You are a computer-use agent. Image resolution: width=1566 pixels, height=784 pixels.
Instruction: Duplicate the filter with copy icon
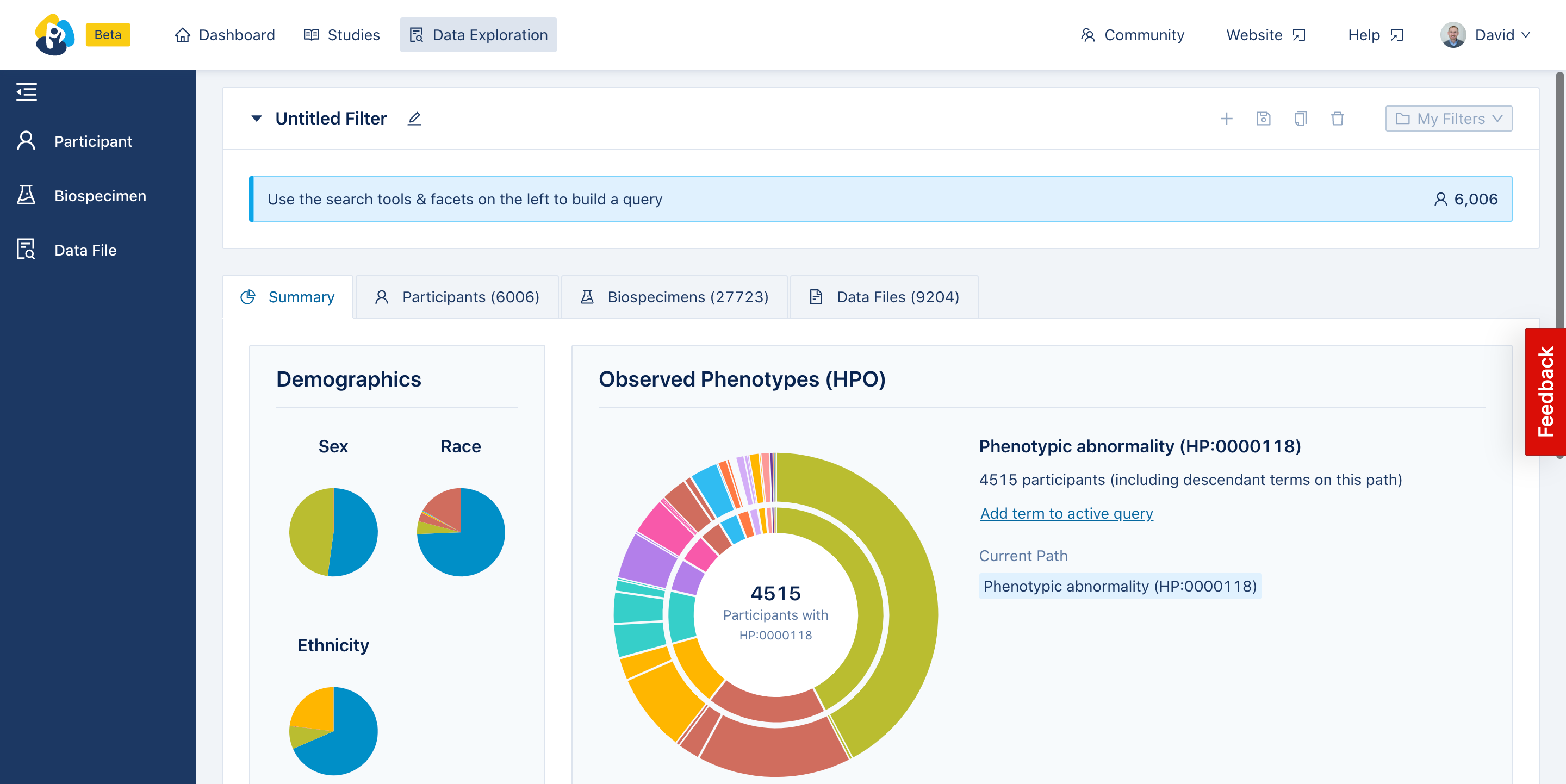pyautogui.click(x=1300, y=119)
